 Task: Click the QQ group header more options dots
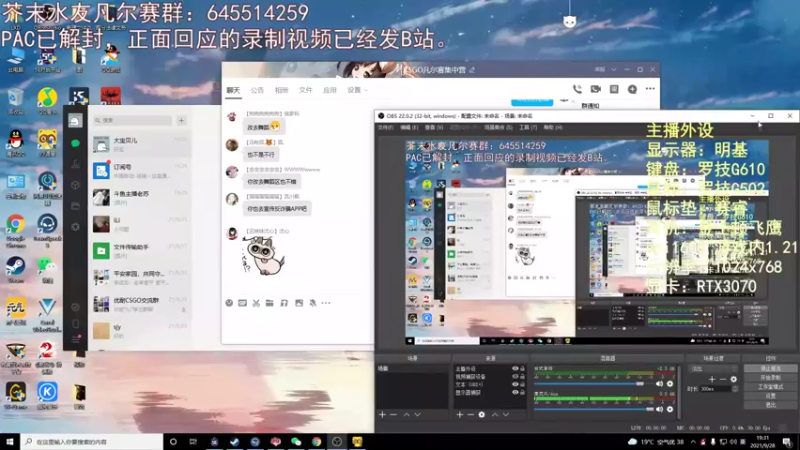coord(650,89)
